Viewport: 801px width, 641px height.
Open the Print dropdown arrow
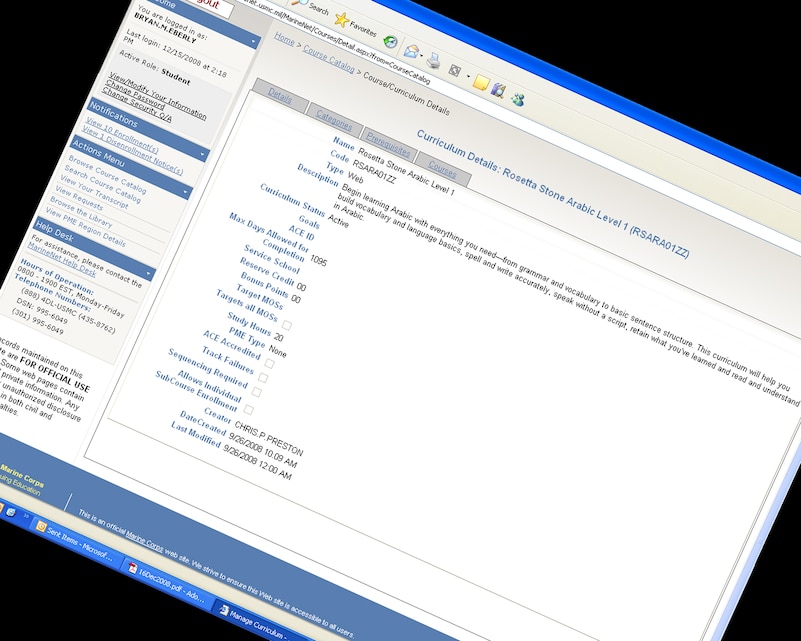pyautogui.click(x=467, y=75)
